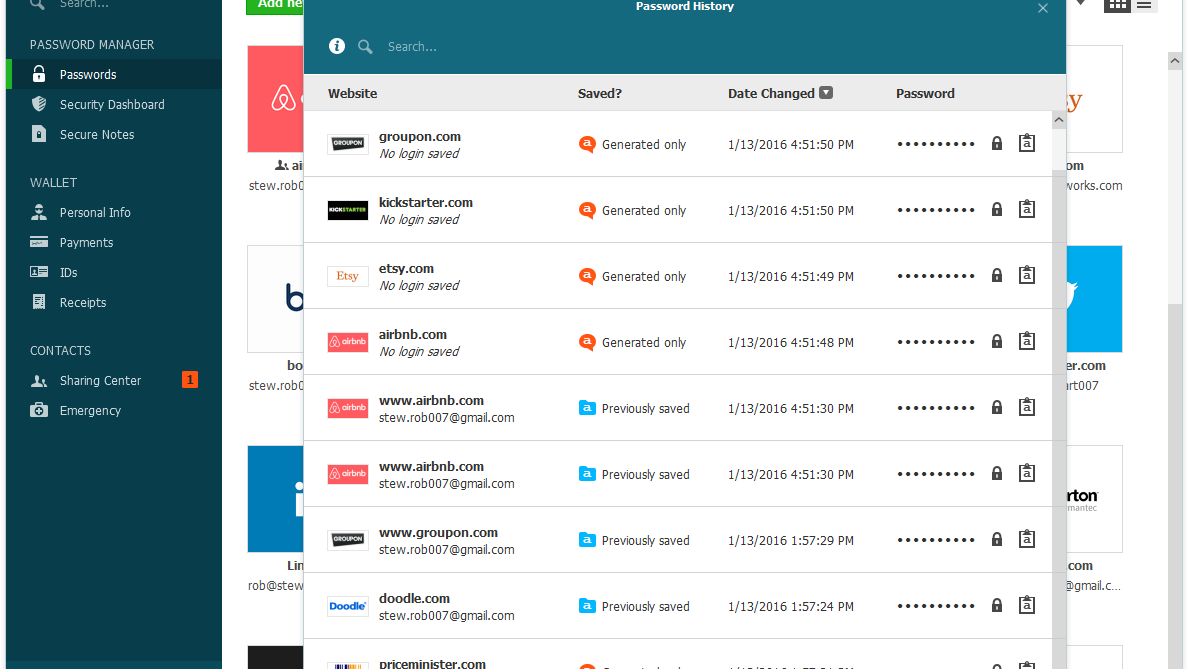
Task: Close the Password History dialog
Action: [x=1043, y=8]
